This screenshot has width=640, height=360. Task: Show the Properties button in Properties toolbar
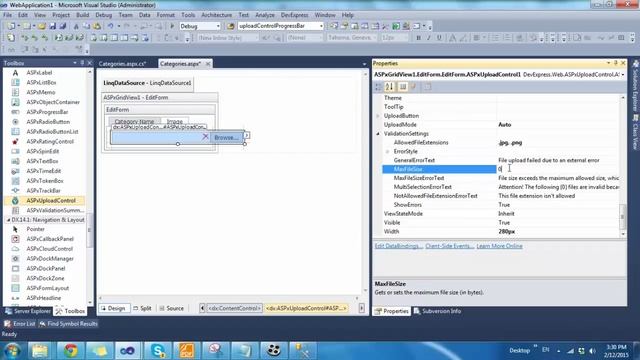coord(403,87)
